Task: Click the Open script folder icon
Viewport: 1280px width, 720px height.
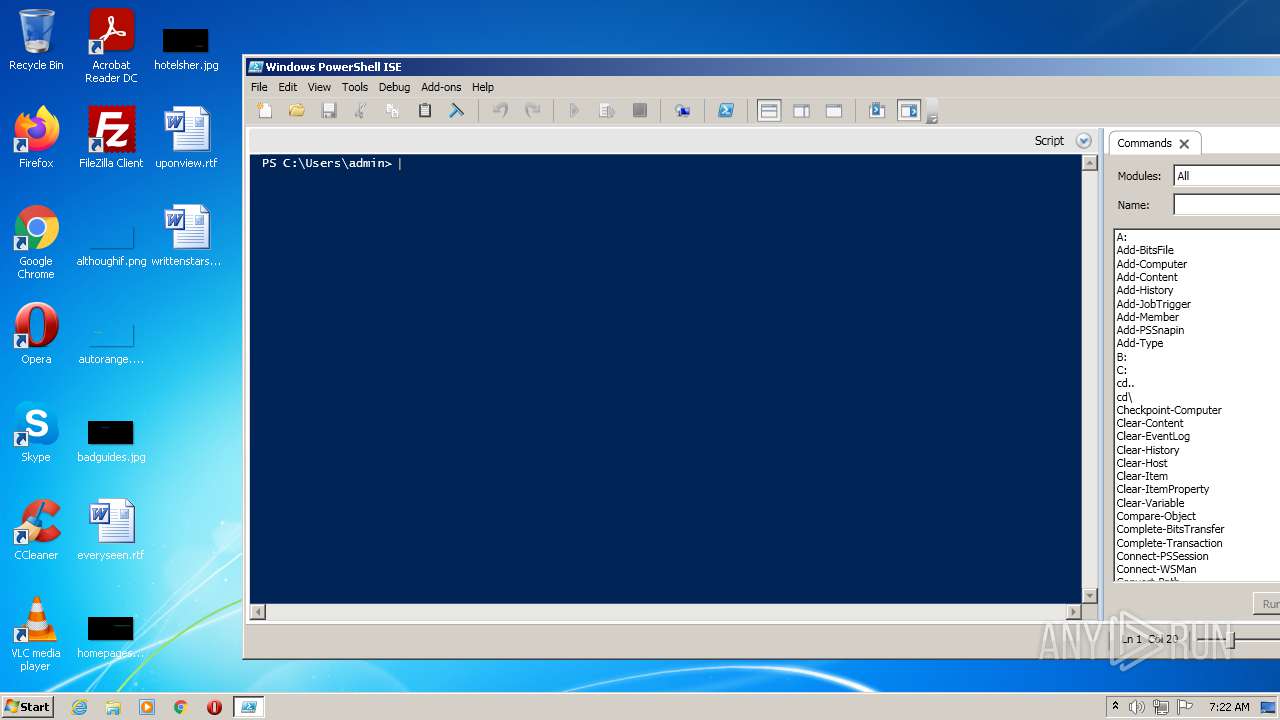Action: coord(296,111)
